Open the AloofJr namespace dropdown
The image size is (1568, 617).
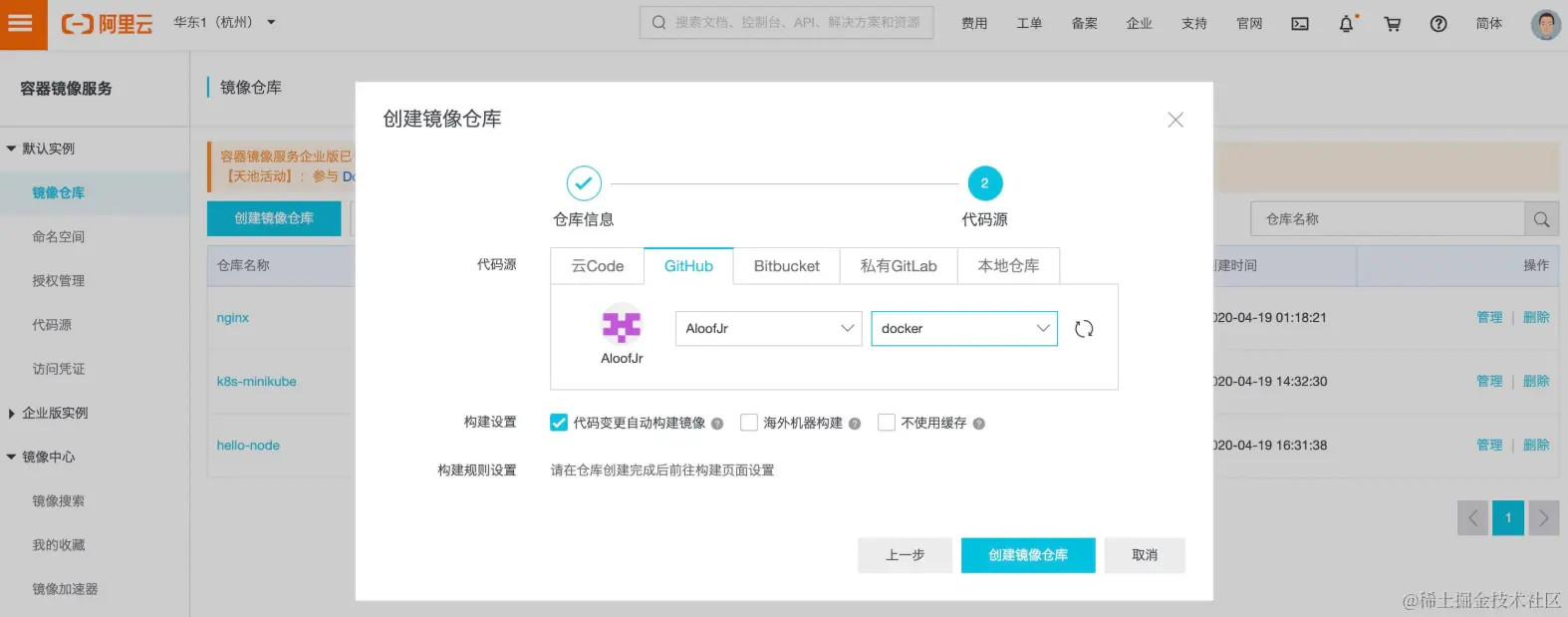point(768,329)
